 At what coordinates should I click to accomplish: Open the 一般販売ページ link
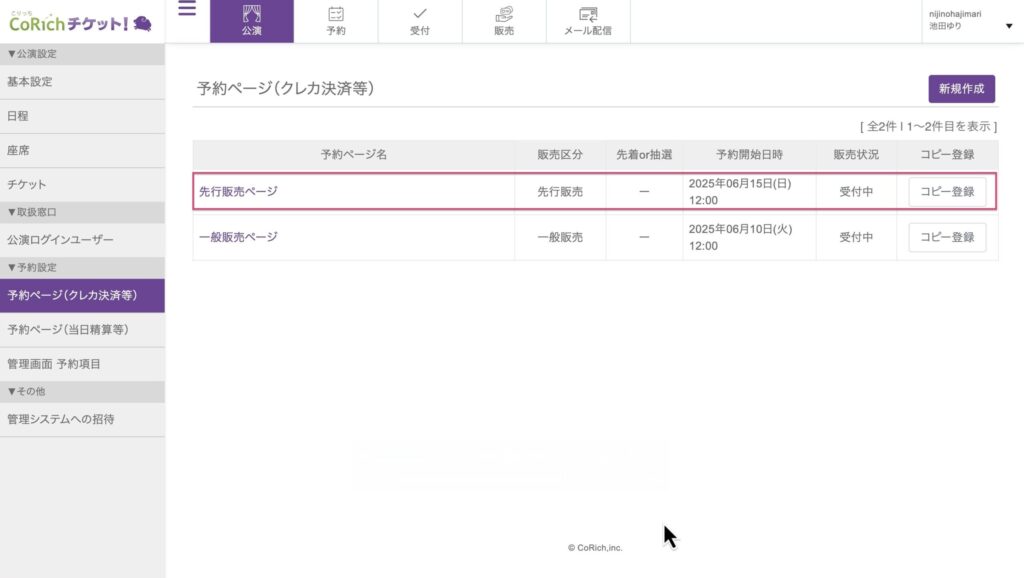(238, 237)
